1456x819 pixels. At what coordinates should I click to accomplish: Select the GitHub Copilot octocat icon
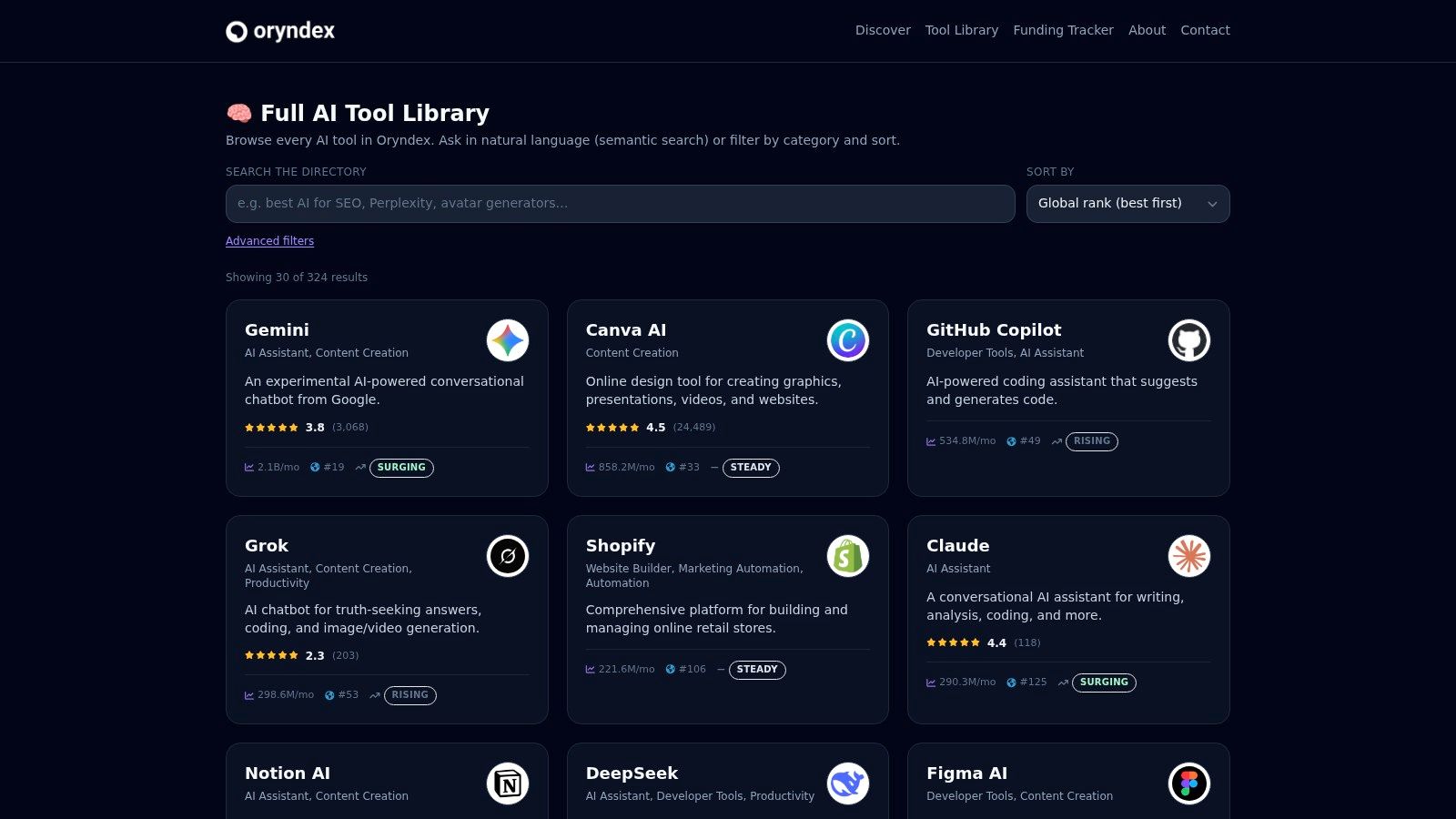pos(1189,340)
